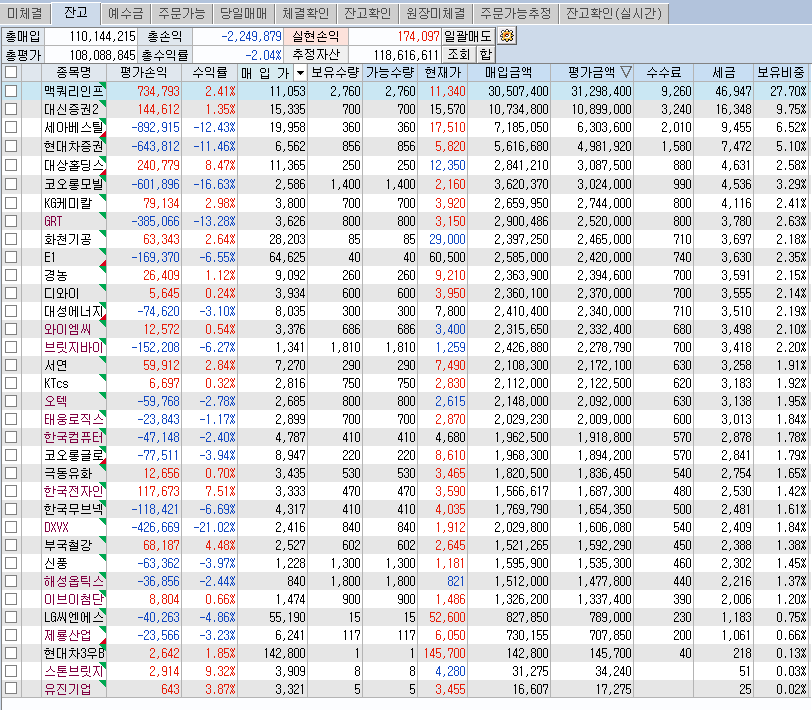812x710 pixels.
Task: Click the 가능수량 column header
Action: tap(390, 73)
